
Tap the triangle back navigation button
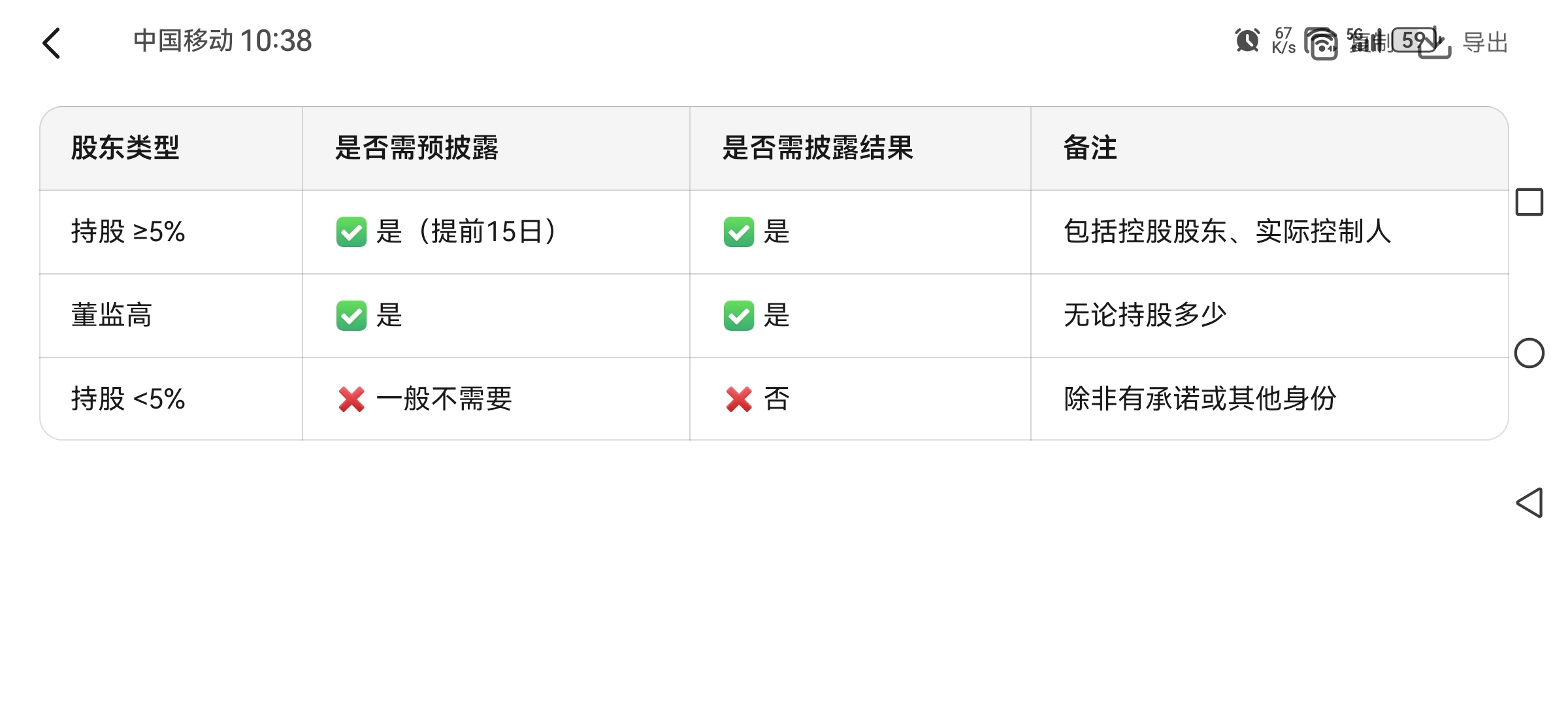click(1529, 503)
